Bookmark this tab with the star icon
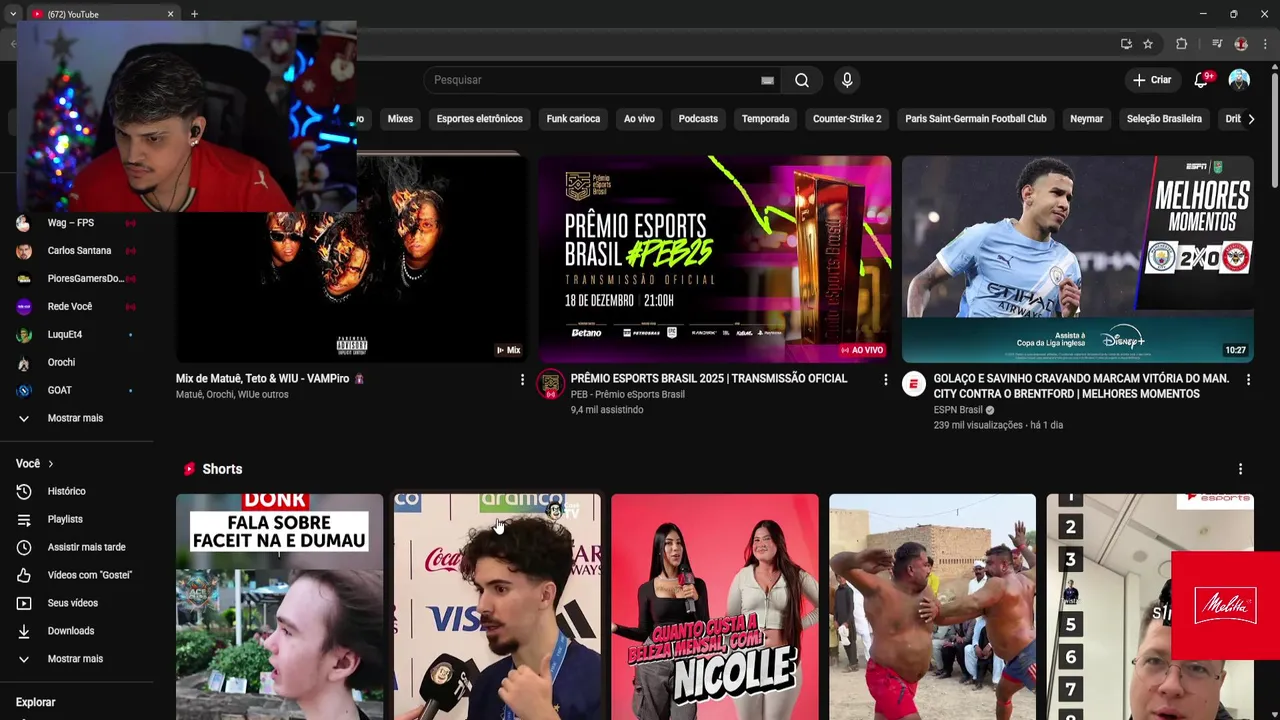 click(x=1148, y=44)
